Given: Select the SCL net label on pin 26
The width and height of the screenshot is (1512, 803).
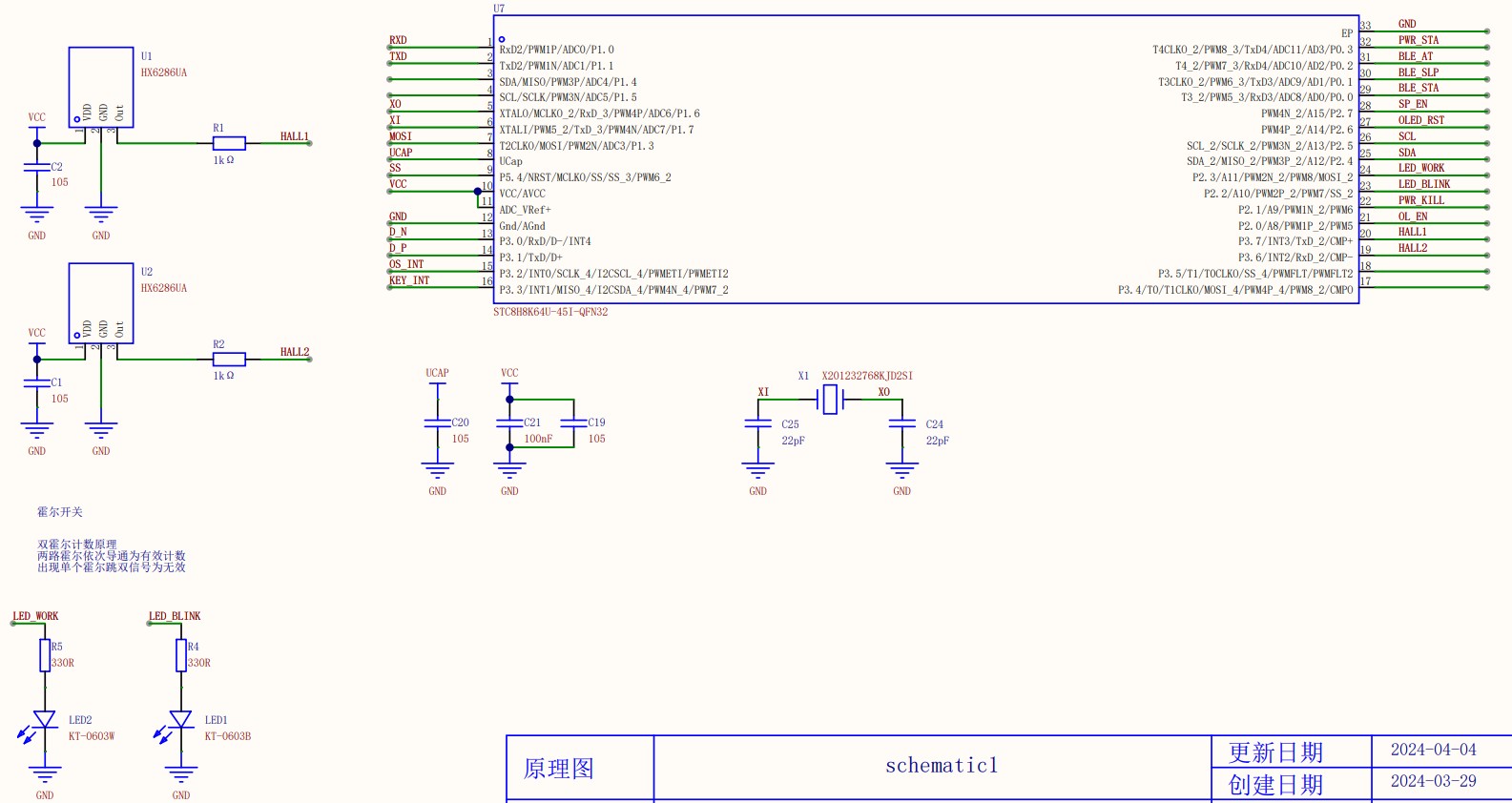Looking at the screenshot, I should point(1407,136).
